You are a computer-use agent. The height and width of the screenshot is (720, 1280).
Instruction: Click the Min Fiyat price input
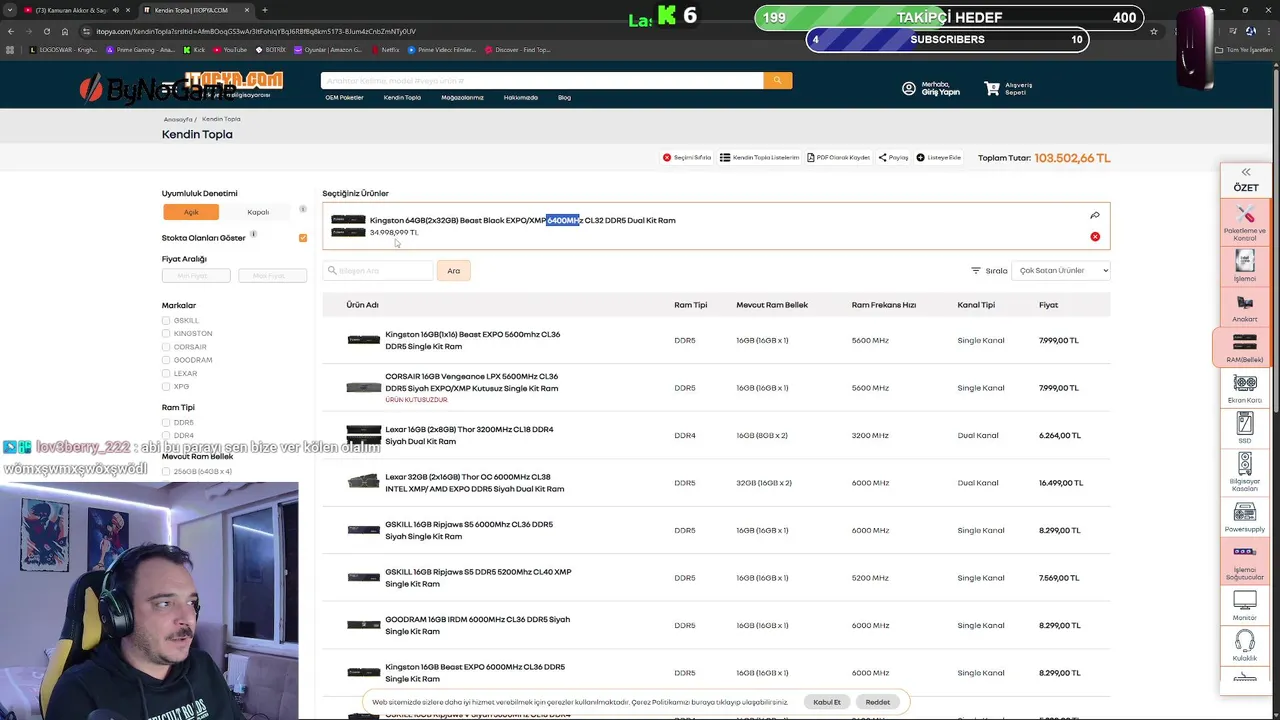[x=196, y=275]
